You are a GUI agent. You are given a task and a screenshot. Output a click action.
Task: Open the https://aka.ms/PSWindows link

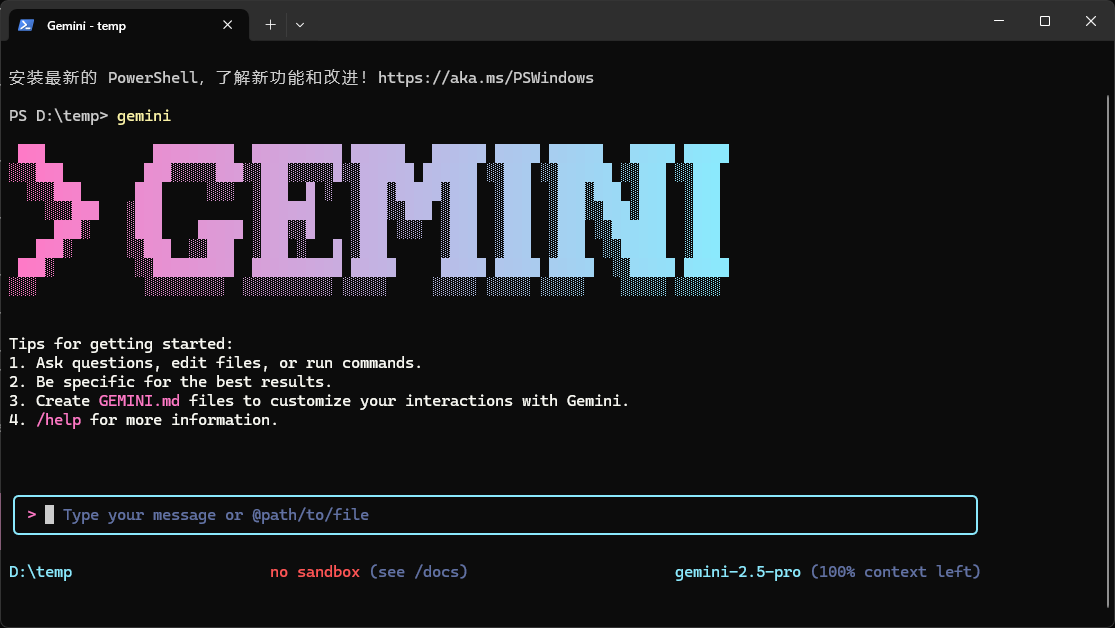click(486, 78)
